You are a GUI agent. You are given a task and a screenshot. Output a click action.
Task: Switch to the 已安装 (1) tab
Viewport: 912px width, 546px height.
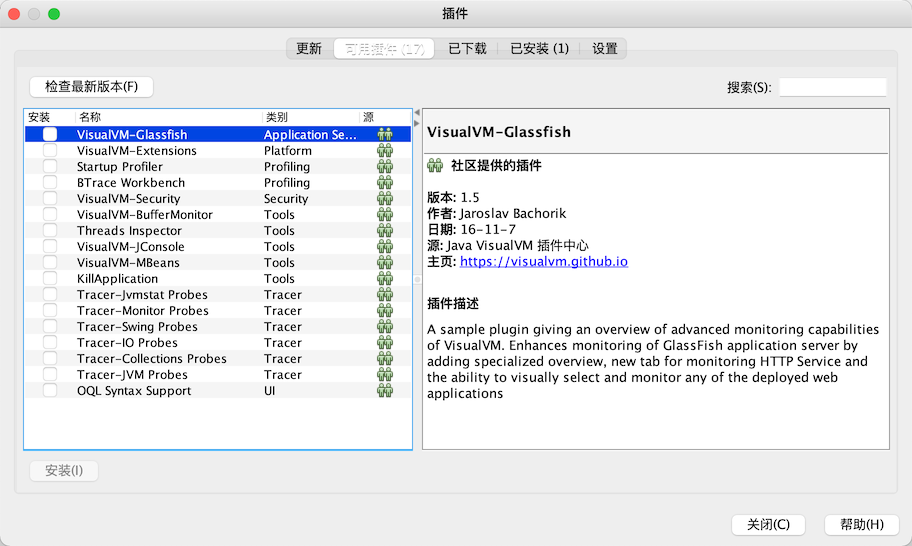pos(539,48)
